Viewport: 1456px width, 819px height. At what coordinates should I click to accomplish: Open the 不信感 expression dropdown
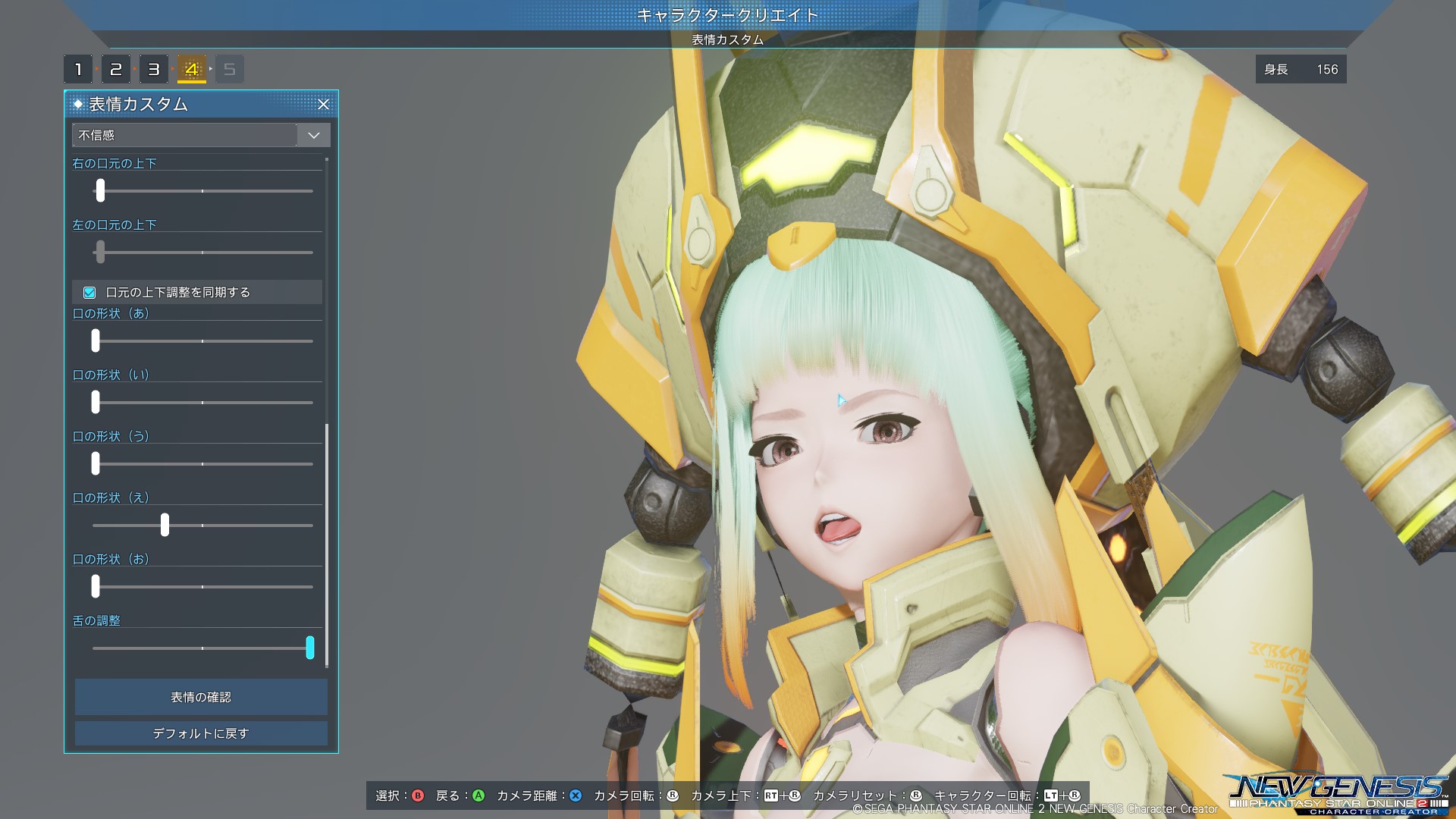[184, 135]
